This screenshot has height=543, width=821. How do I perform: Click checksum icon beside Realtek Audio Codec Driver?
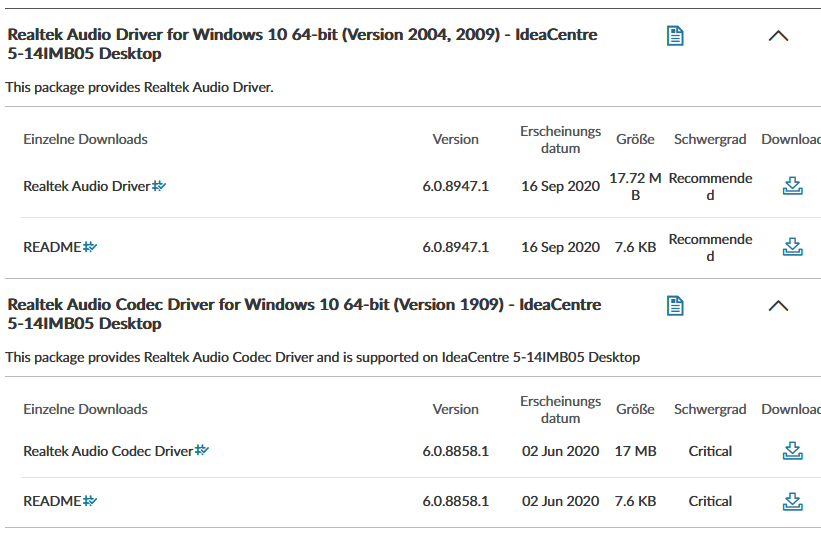click(x=202, y=451)
